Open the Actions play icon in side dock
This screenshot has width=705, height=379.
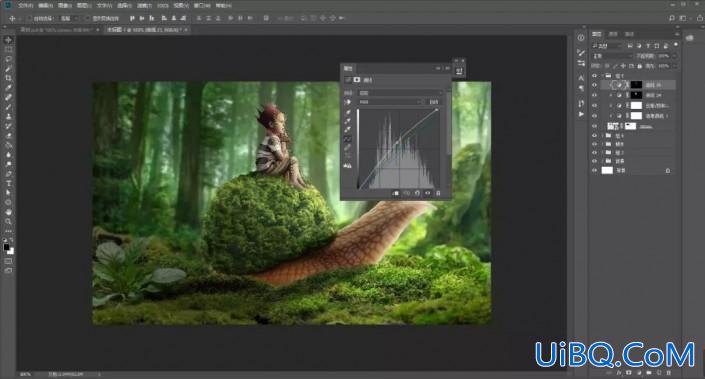[581, 114]
